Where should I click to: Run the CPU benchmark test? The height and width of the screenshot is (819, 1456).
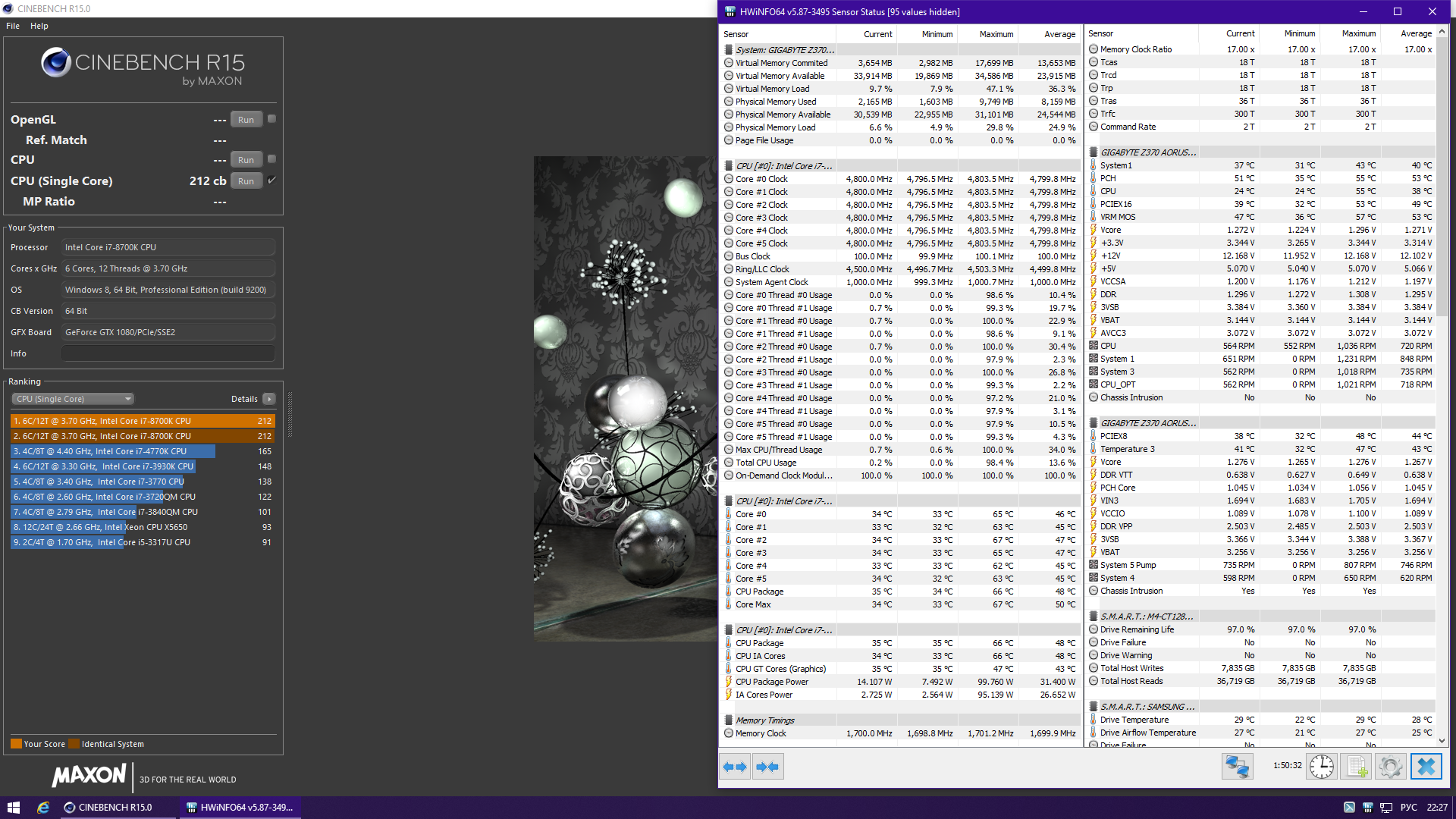click(x=246, y=160)
